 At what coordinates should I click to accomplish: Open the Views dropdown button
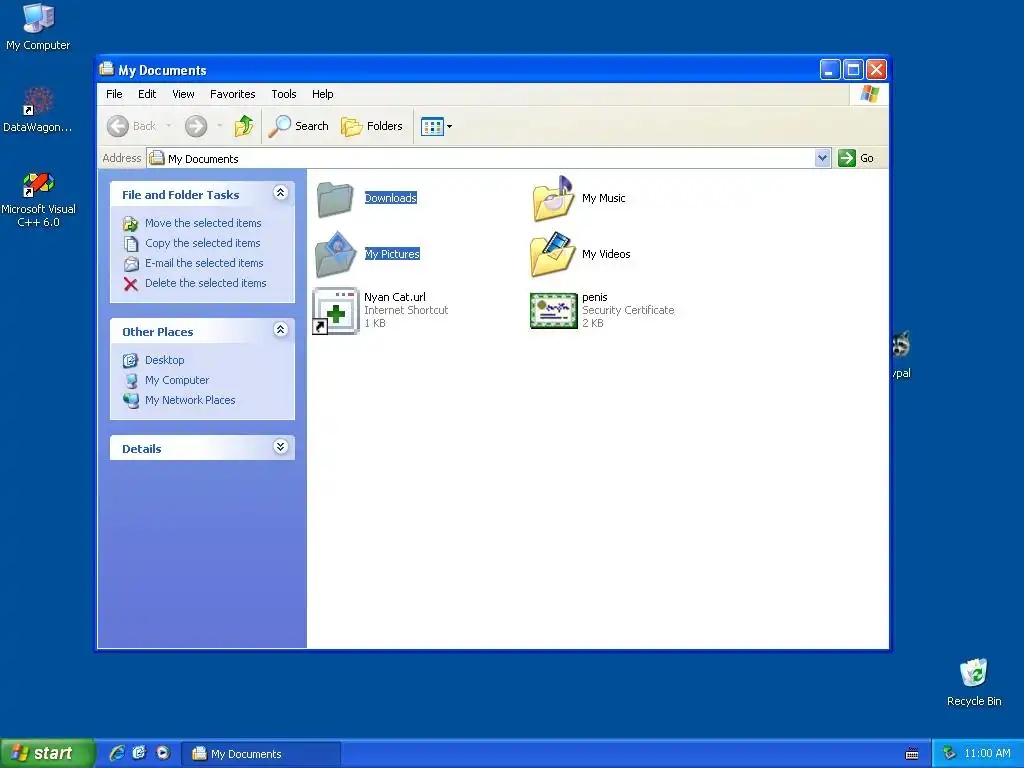click(436, 126)
